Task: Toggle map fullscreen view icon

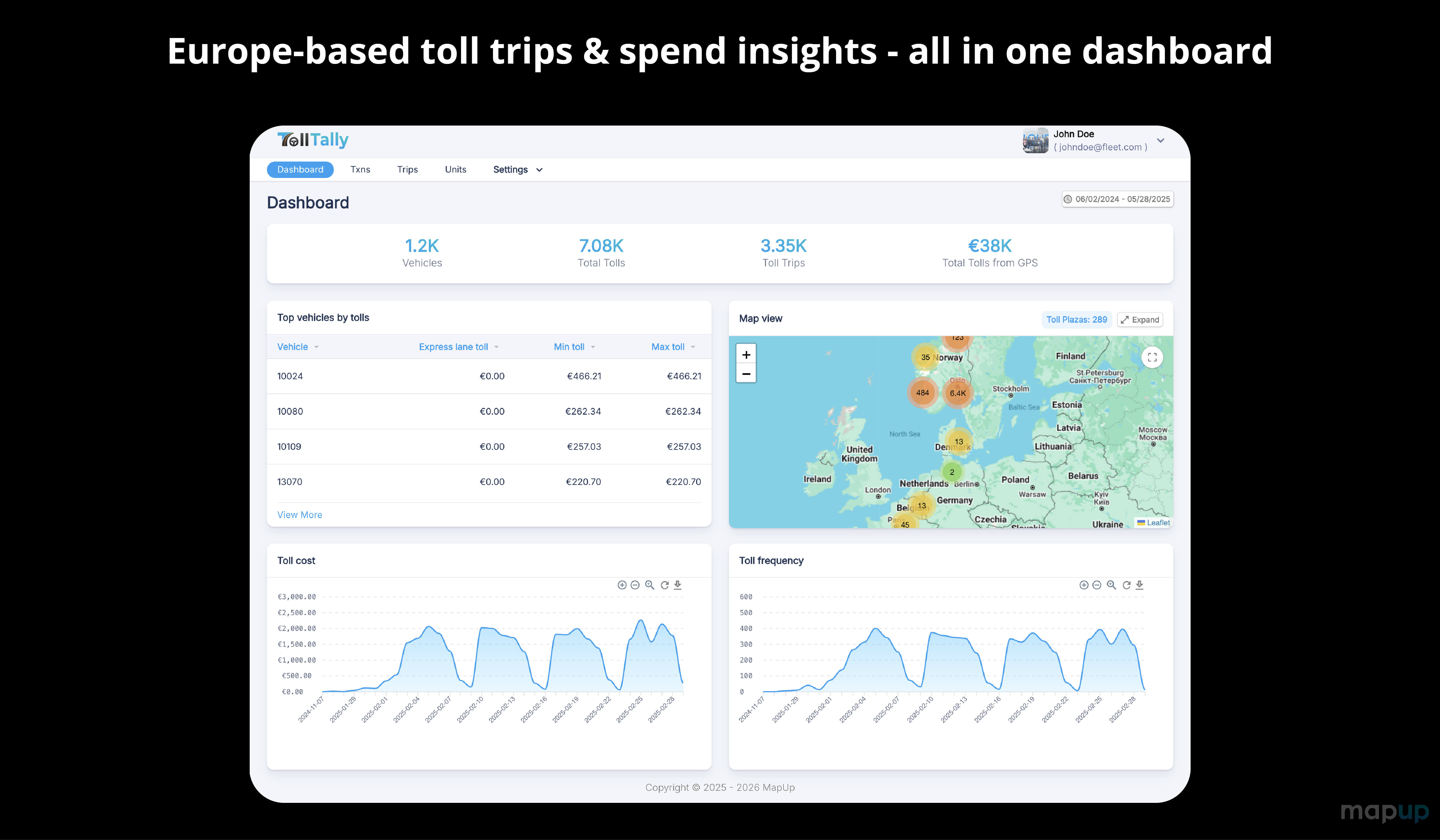Action: (1152, 357)
